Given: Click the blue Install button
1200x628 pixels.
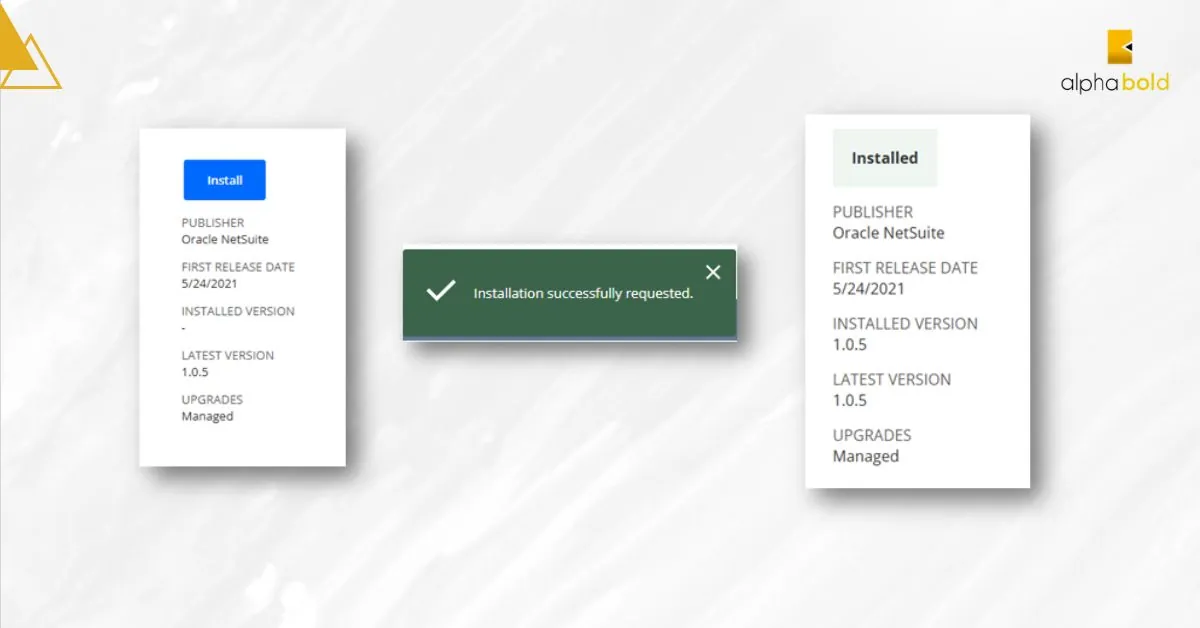Looking at the screenshot, I should [224, 180].
